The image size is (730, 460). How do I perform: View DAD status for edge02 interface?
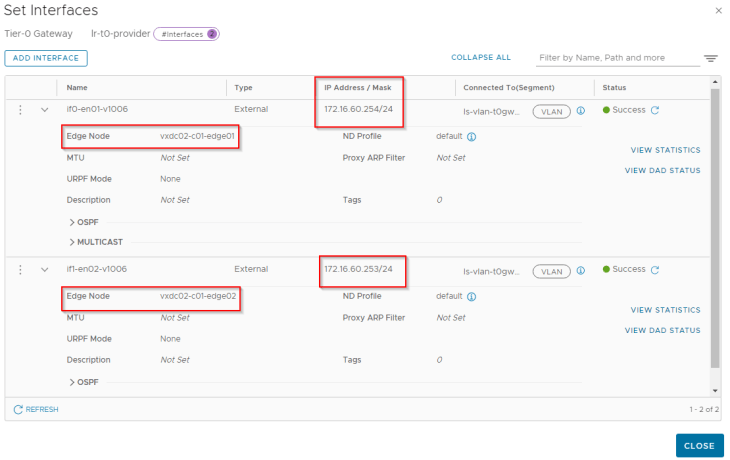coord(662,330)
